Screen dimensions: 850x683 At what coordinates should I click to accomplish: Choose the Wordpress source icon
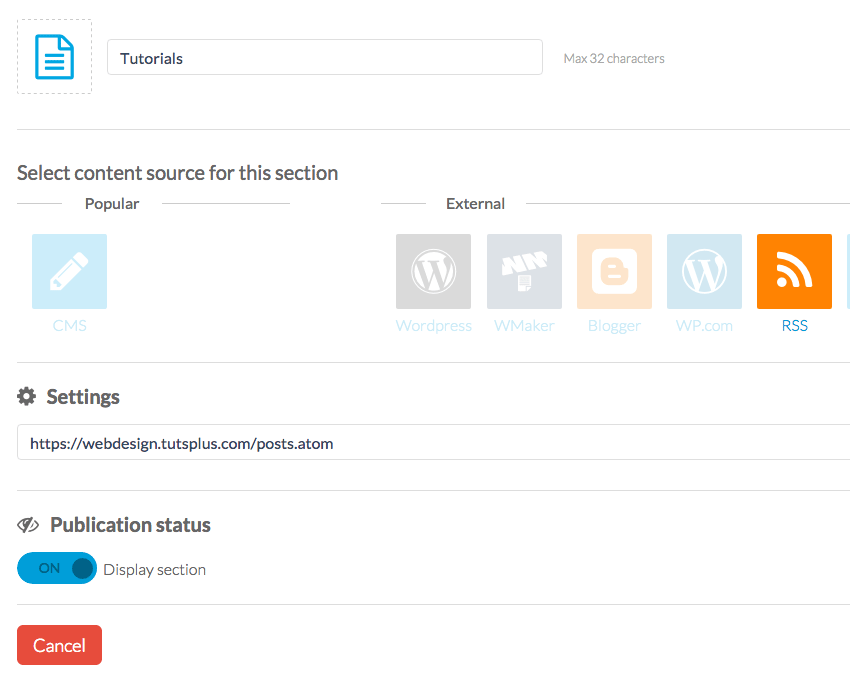point(433,271)
